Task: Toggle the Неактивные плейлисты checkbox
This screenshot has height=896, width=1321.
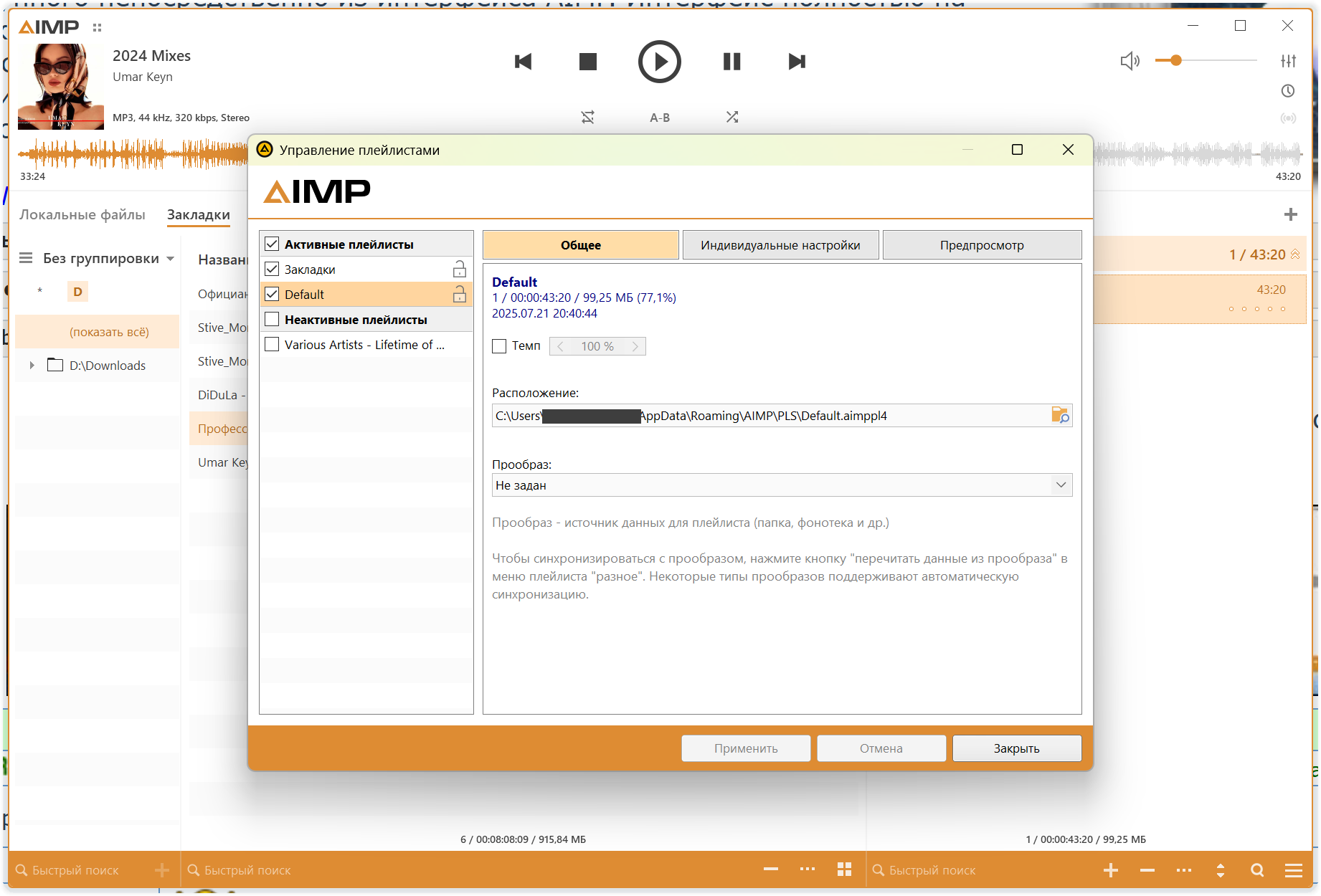Action: click(x=272, y=320)
